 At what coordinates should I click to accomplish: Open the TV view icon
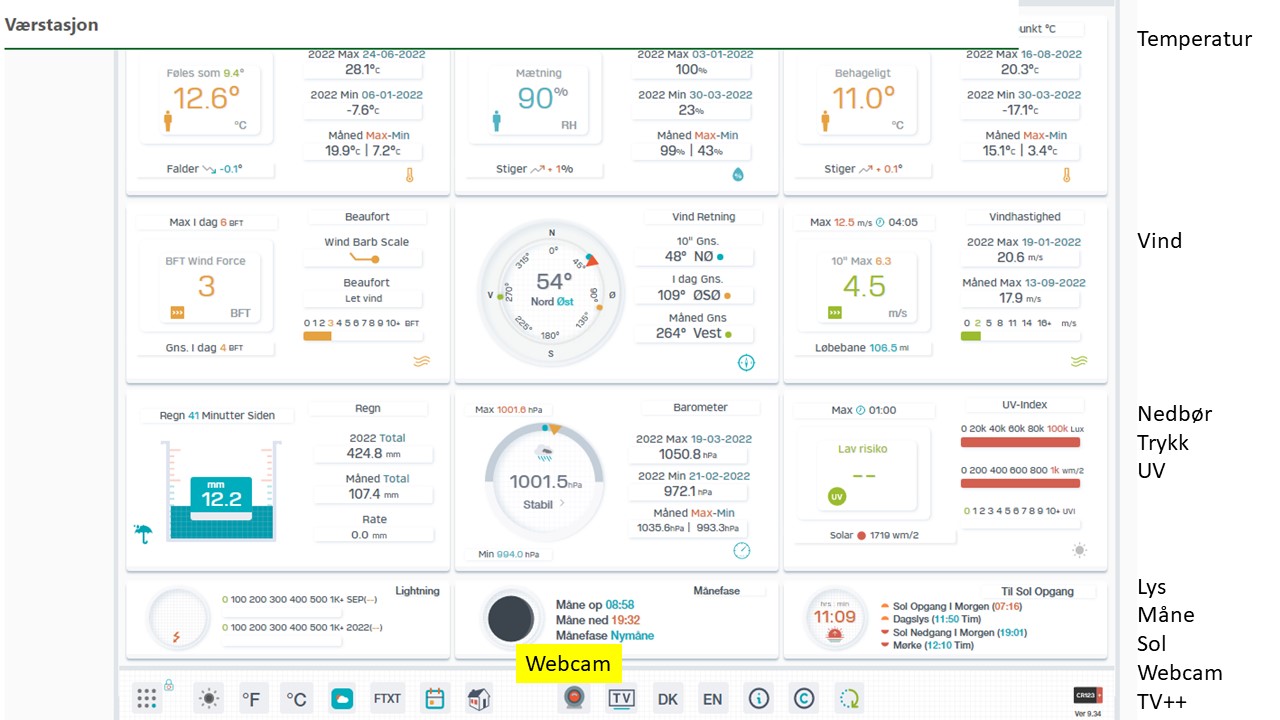(x=622, y=698)
